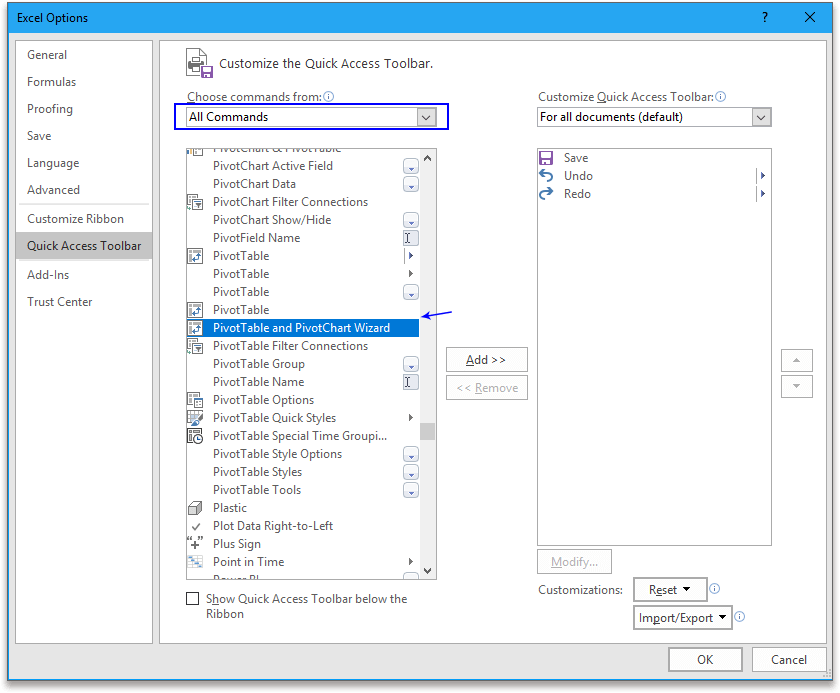Expand the PivotChart Data dropdown indicator
Screen dimensions: 840x693
pyautogui.click(x=410, y=184)
